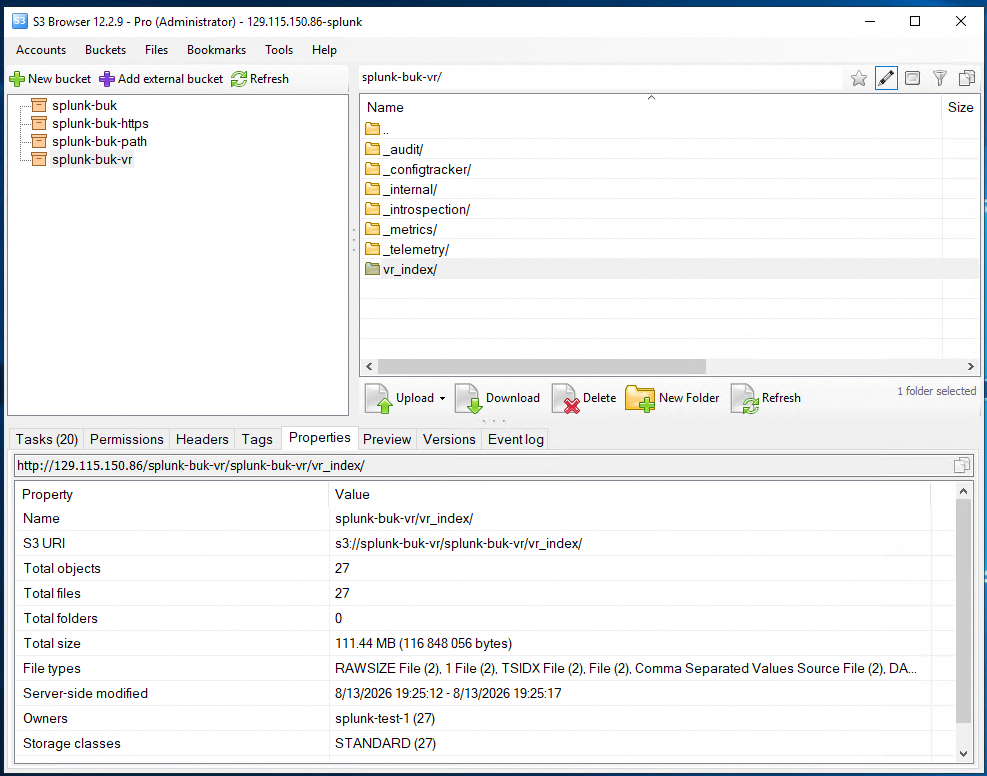
Task: Click the Owners value splunk-test-1 (27)
Action: [x=385, y=718]
